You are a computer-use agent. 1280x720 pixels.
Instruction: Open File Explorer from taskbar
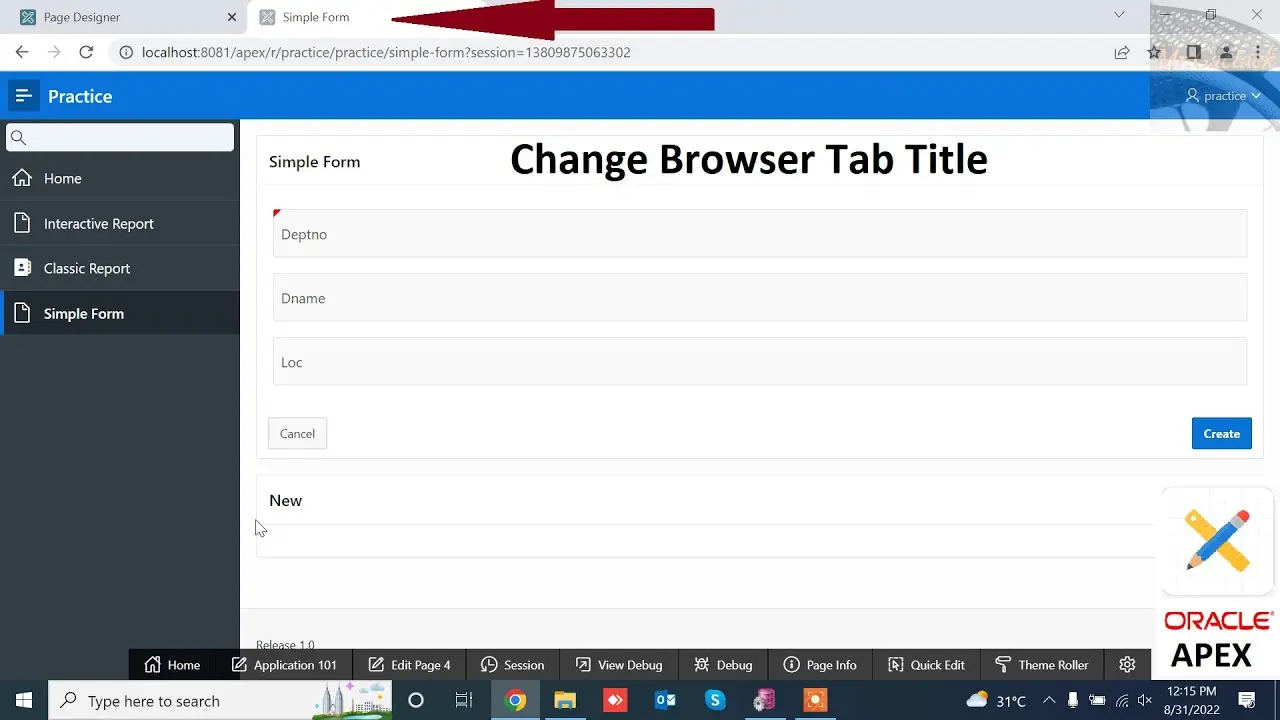(565, 700)
